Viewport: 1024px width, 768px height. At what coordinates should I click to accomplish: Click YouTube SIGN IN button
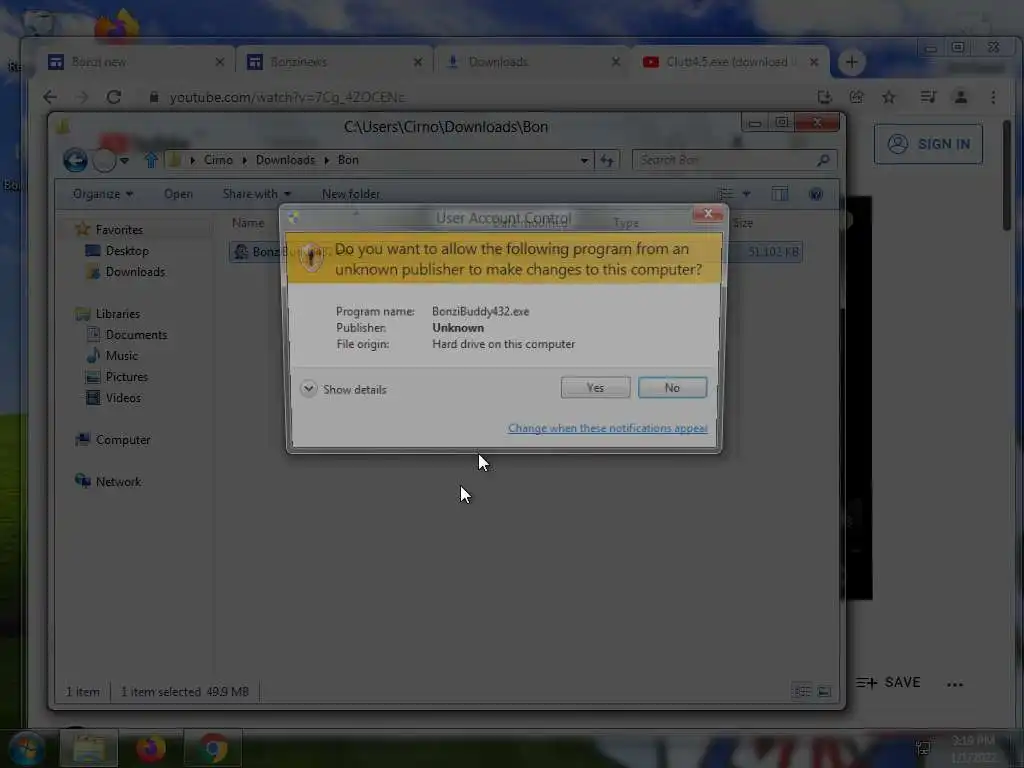click(928, 144)
